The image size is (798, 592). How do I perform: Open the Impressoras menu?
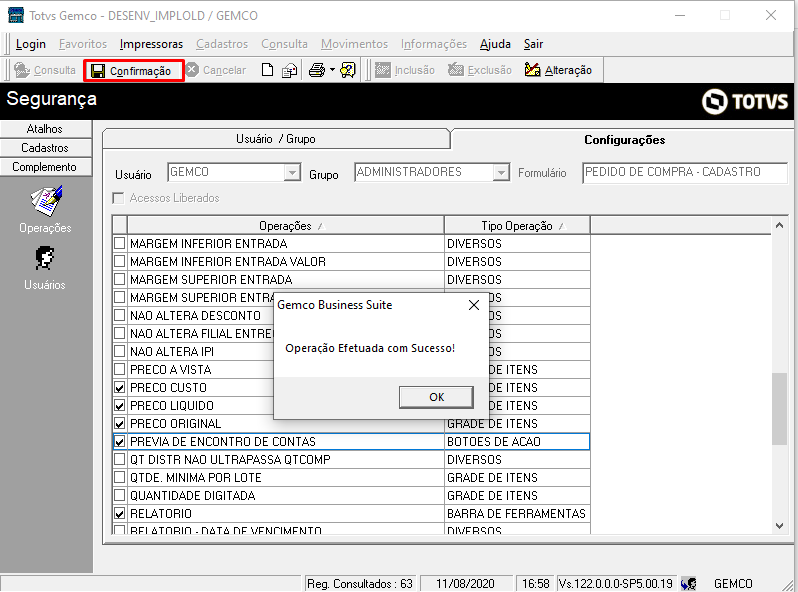[x=151, y=44]
